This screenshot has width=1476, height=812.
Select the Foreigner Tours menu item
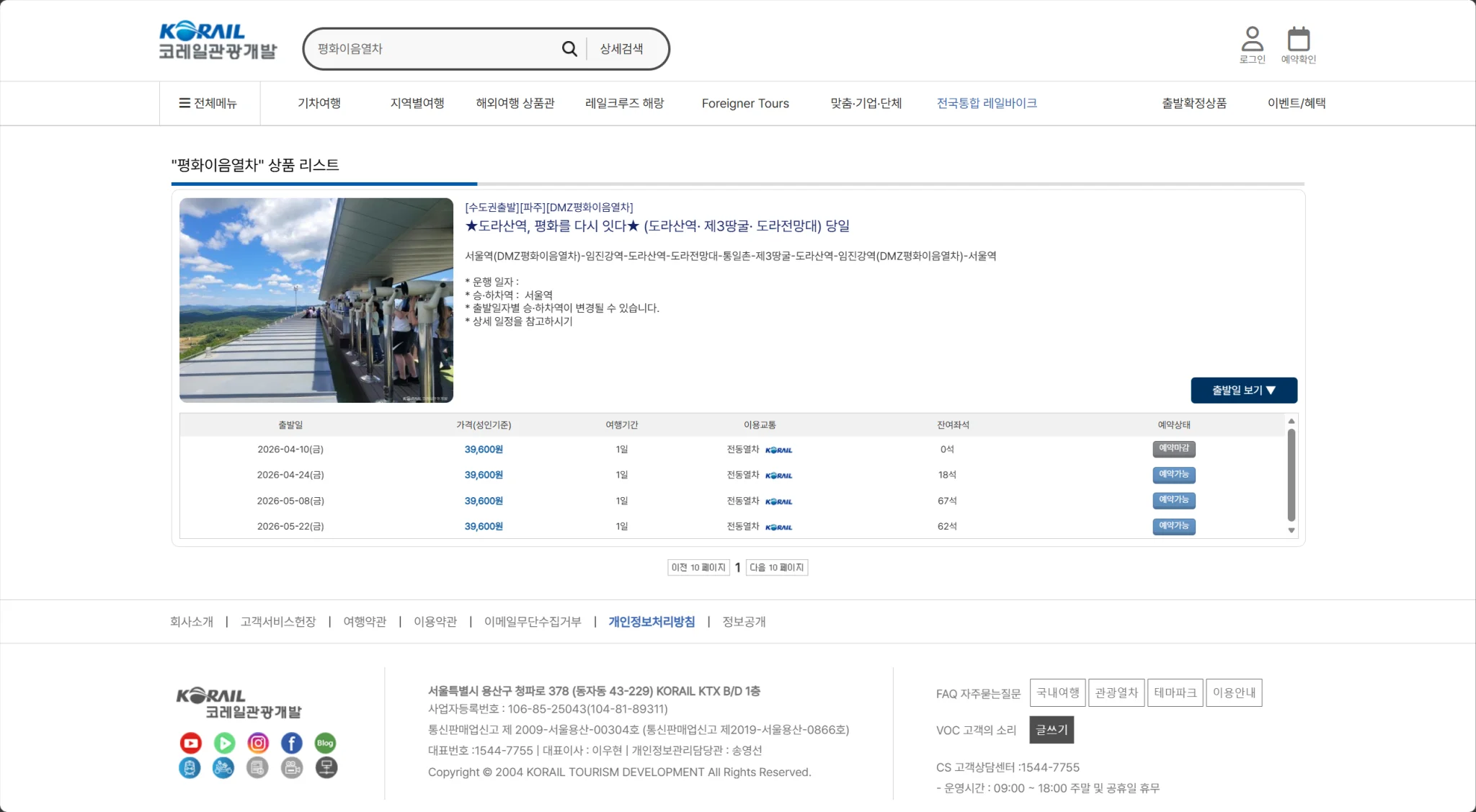[745, 103]
